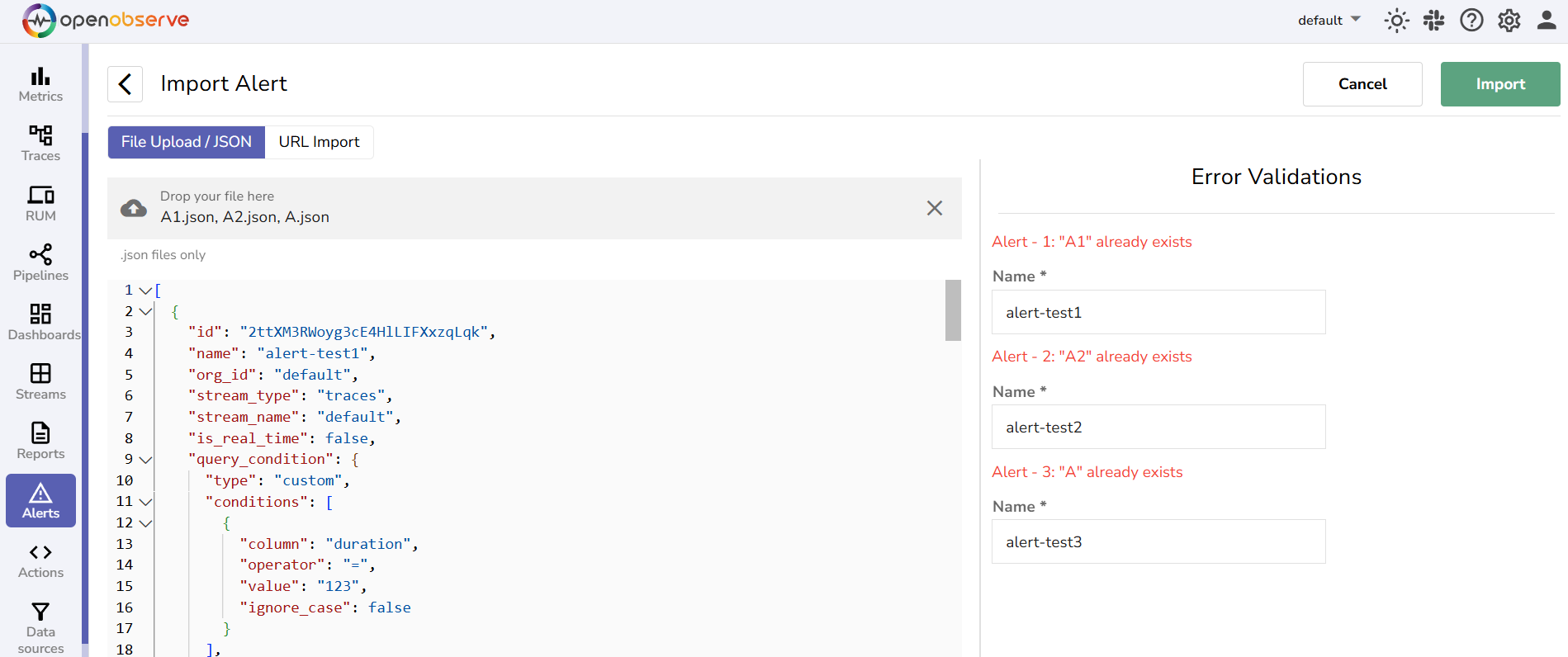The height and width of the screenshot is (657, 1568).
Task: Open Streams in the sidebar
Action: [40, 381]
